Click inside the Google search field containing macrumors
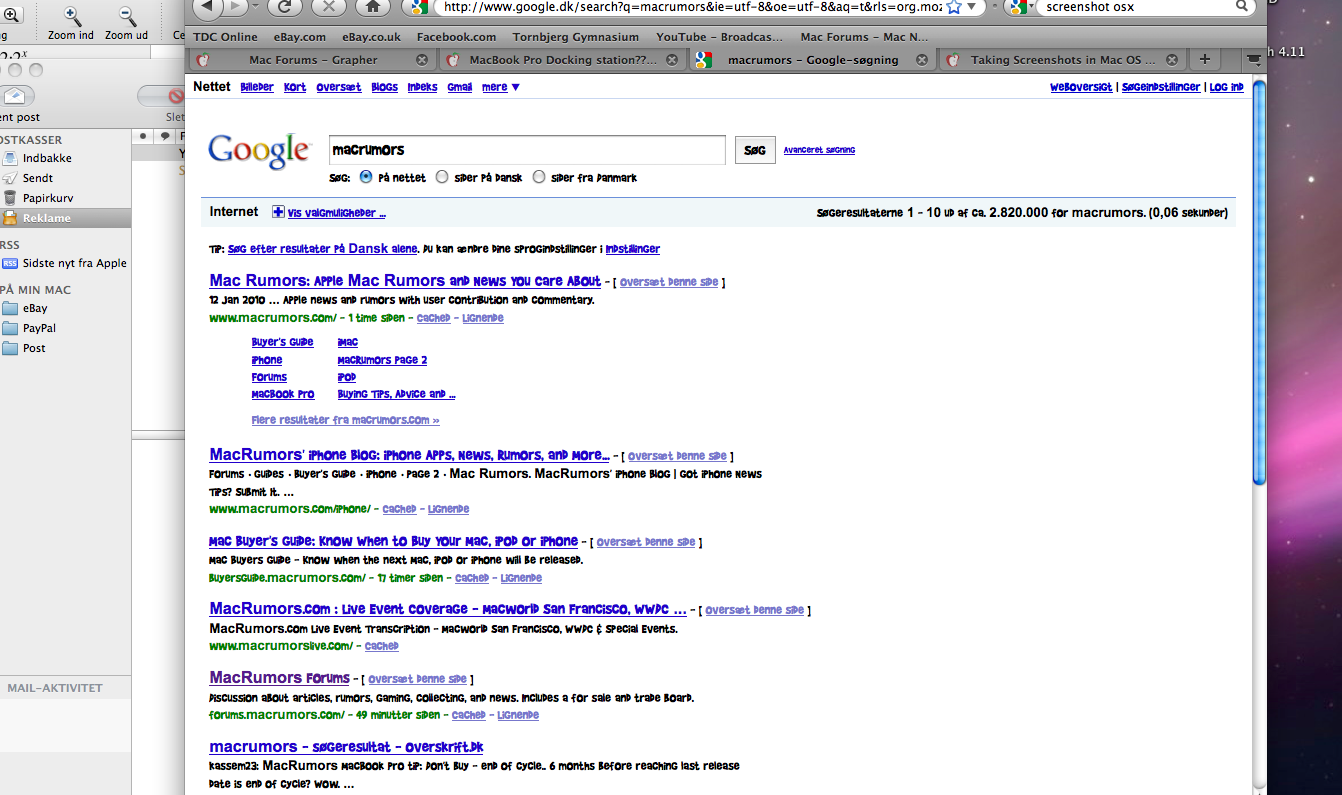The width and height of the screenshot is (1342, 795). tap(527, 150)
